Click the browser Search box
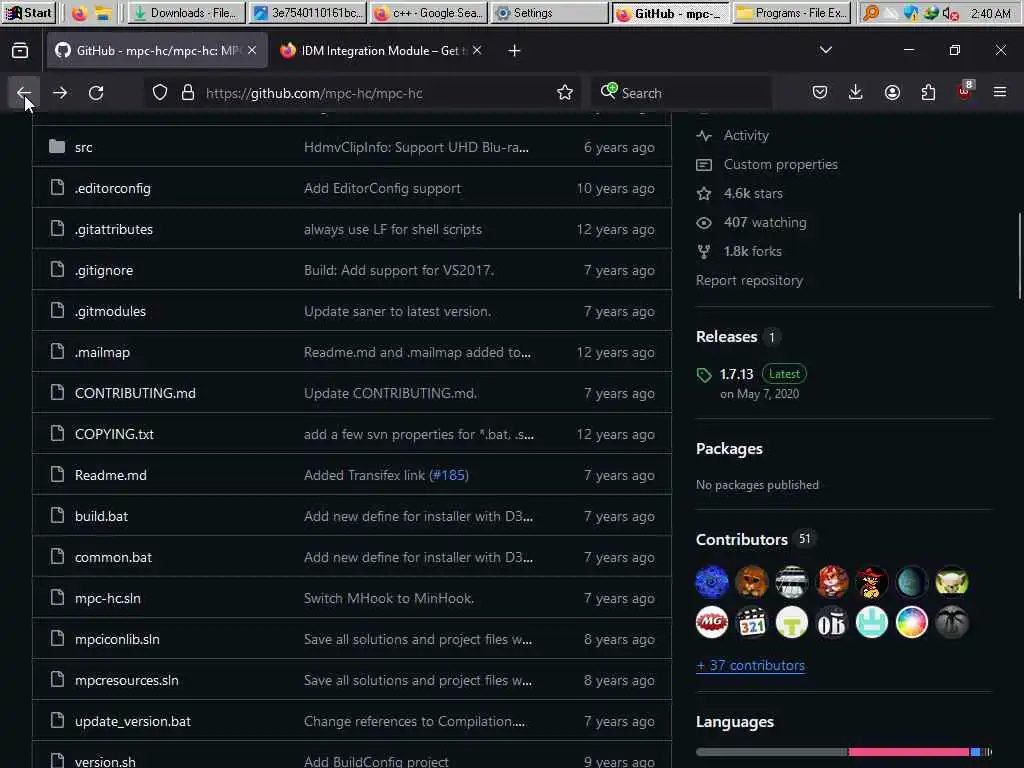Screen dimensions: 1024x768 pos(682,93)
